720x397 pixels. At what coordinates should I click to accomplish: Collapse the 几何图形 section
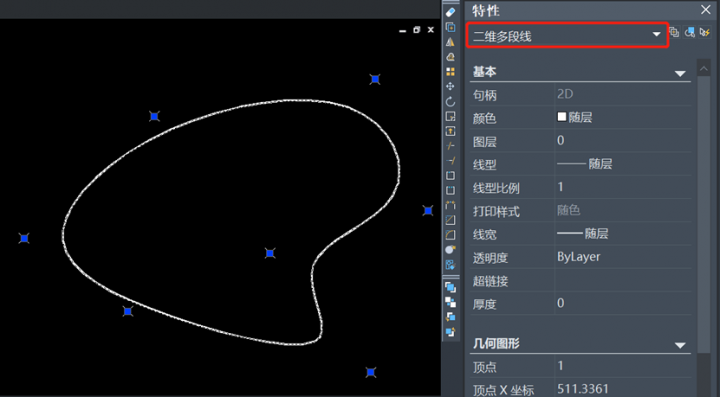(680, 345)
